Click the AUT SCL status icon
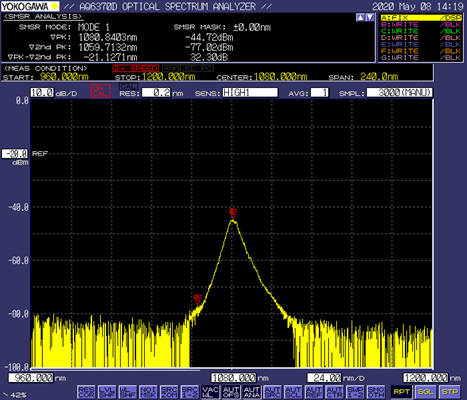The width and height of the screenshot is (467, 400). point(293,392)
